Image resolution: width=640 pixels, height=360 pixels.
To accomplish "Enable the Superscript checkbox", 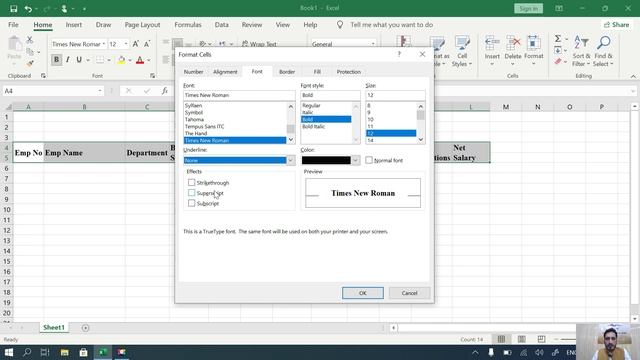I will tap(191, 193).
